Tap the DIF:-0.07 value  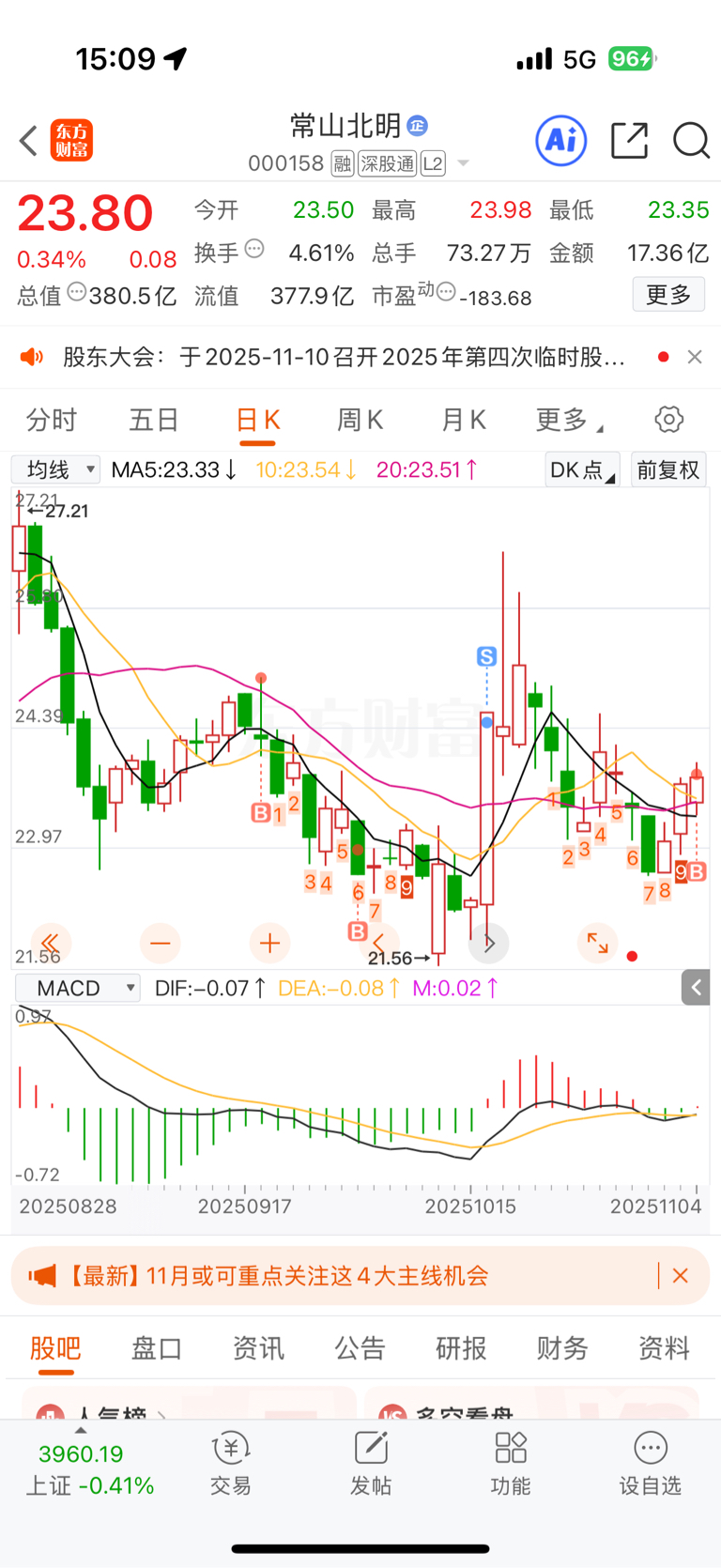coord(210,988)
